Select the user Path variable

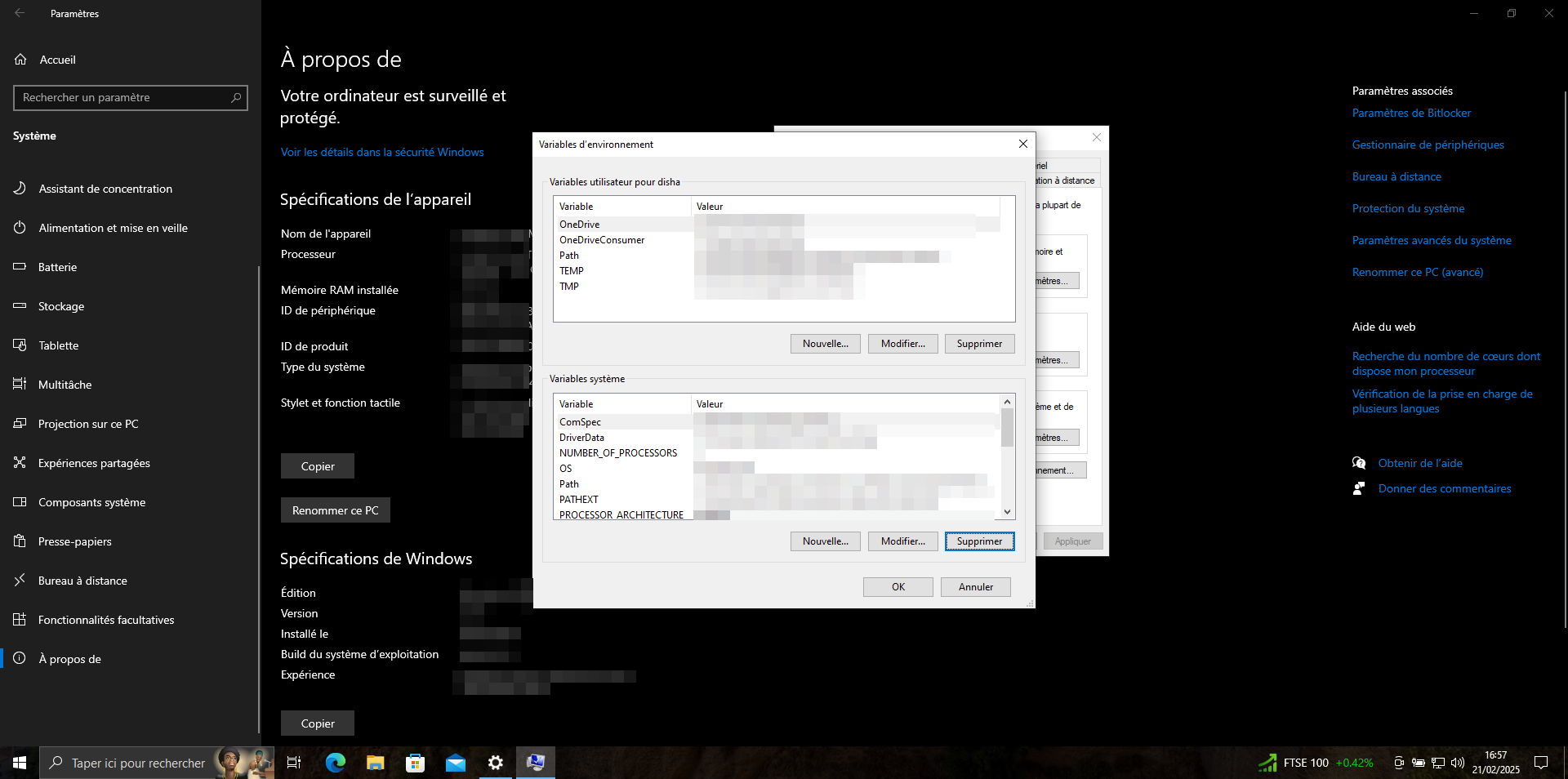point(777,256)
